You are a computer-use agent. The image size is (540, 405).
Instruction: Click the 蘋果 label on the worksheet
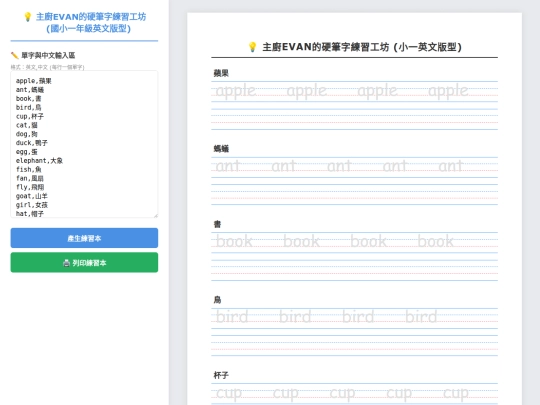[x=221, y=73]
